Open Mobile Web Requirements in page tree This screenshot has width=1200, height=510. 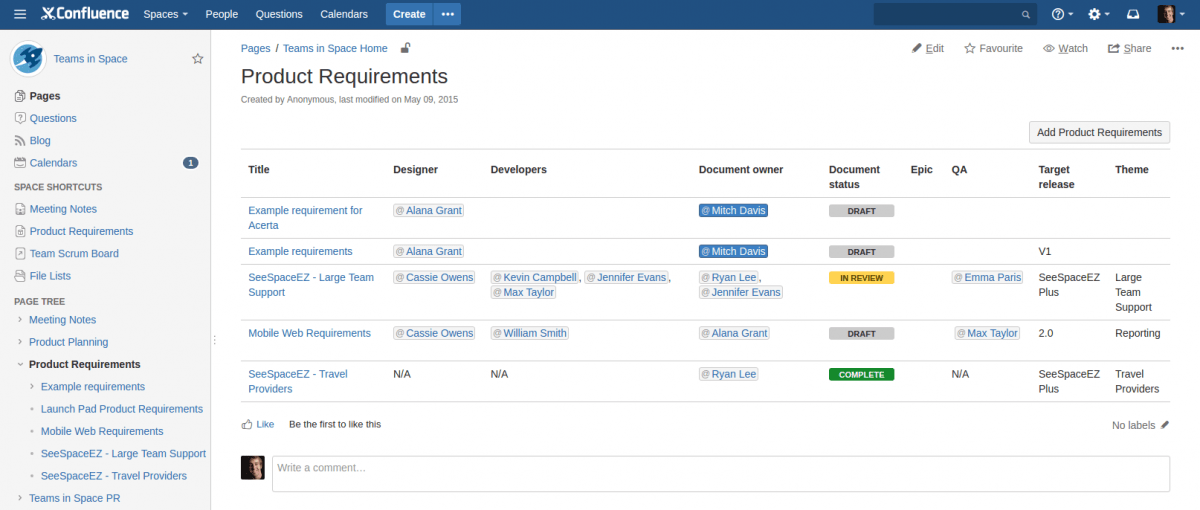pyautogui.click(x=102, y=431)
